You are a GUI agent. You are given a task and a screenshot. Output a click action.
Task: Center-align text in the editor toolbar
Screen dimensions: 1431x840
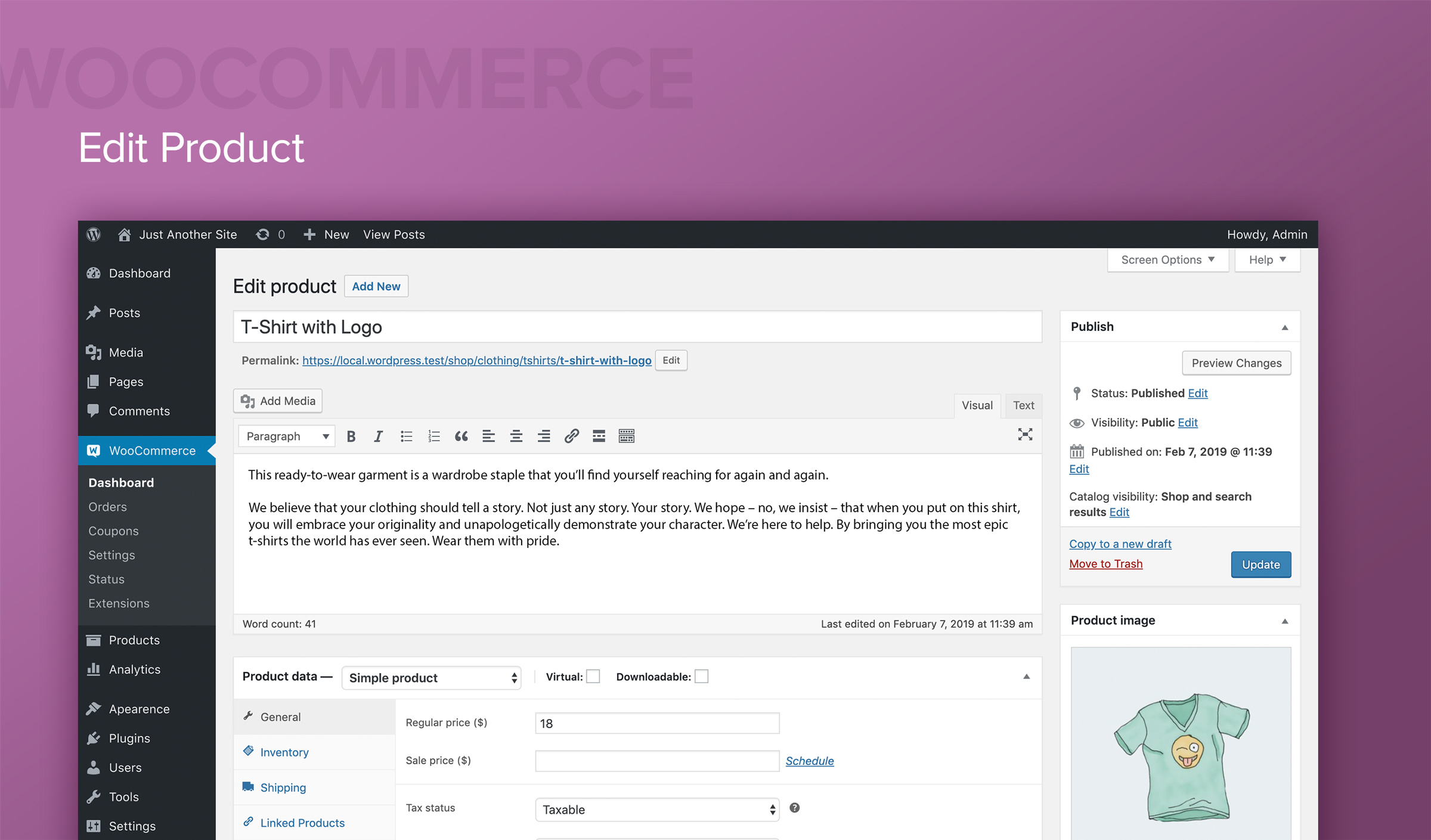coord(516,436)
